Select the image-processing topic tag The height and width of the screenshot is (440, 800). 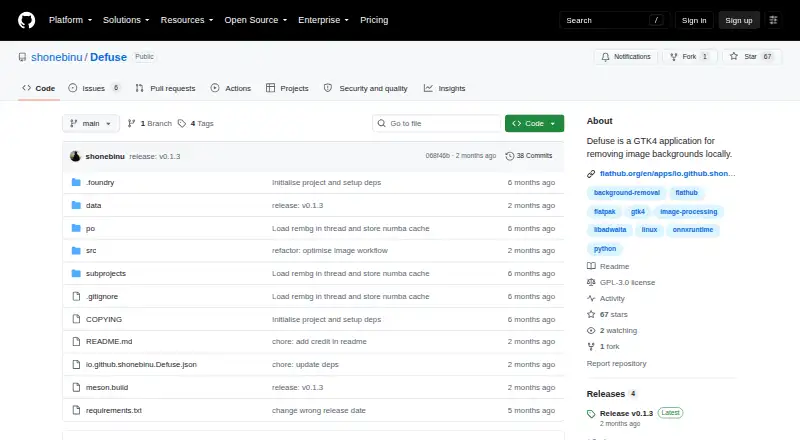pos(688,211)
